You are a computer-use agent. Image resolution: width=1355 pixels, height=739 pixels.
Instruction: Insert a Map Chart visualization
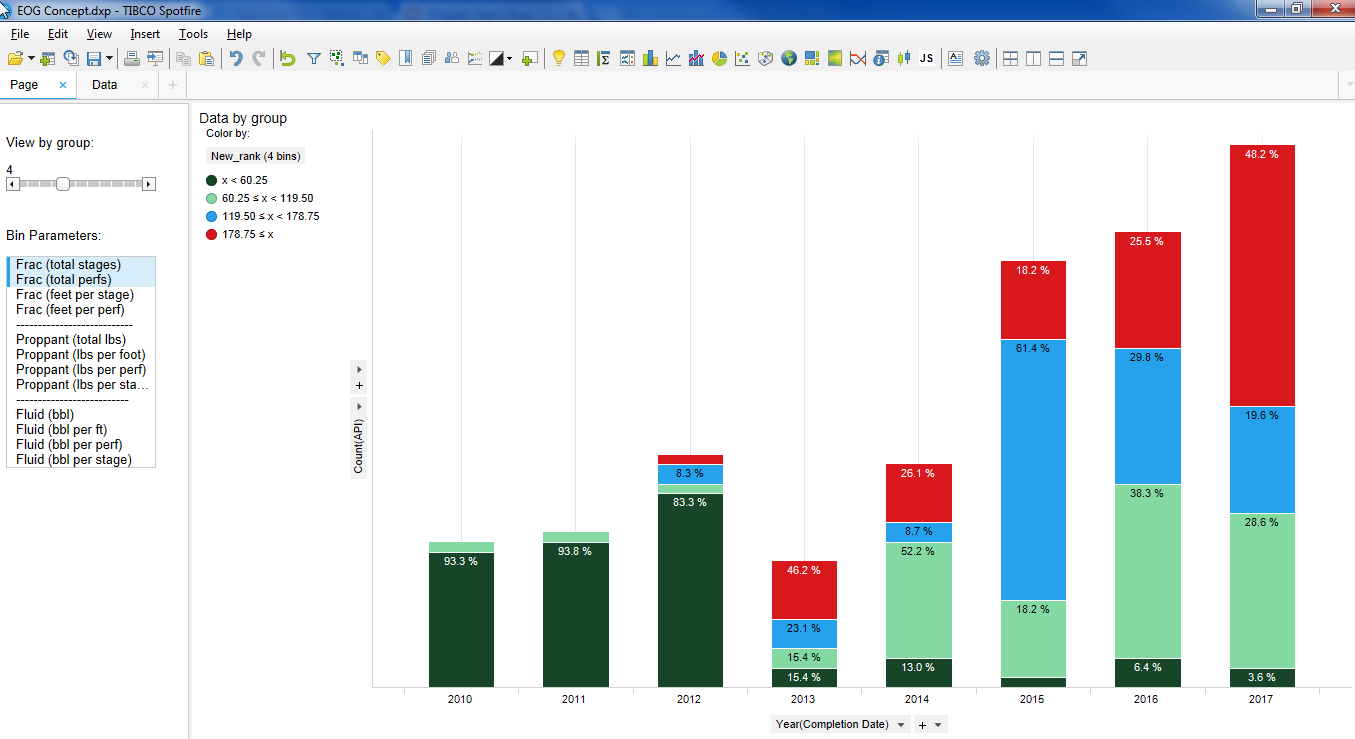tap(788, 58)
